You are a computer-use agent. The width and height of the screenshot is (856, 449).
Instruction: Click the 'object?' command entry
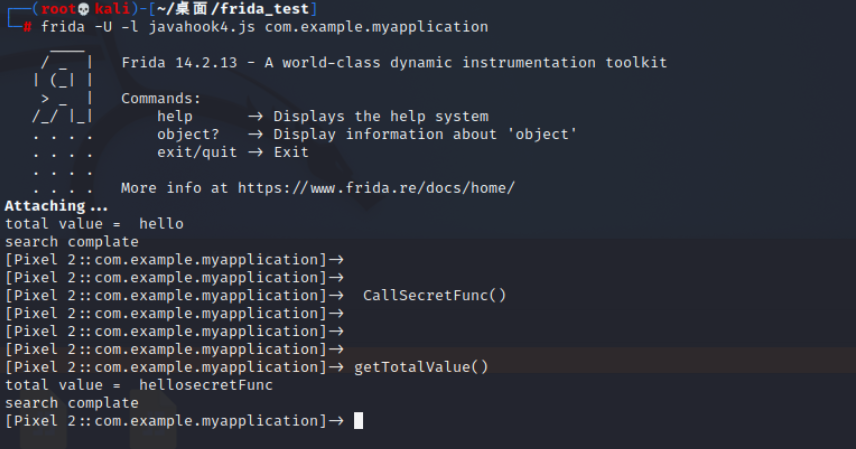188,134
